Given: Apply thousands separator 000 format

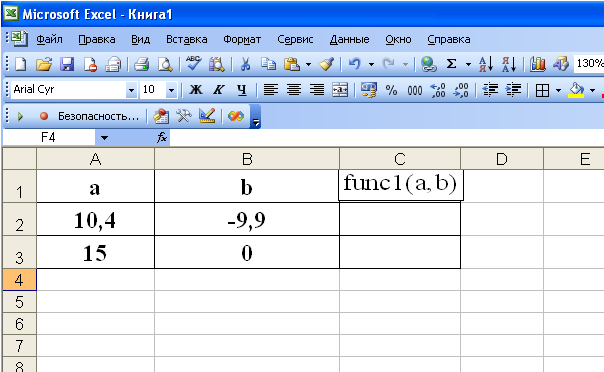Looking at the screenshot, I should point(414,91).
